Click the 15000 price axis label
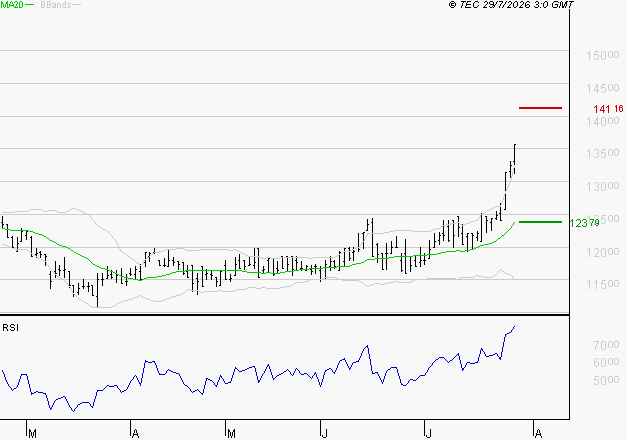This screenshot has width=627, height=440. [603, 55]
